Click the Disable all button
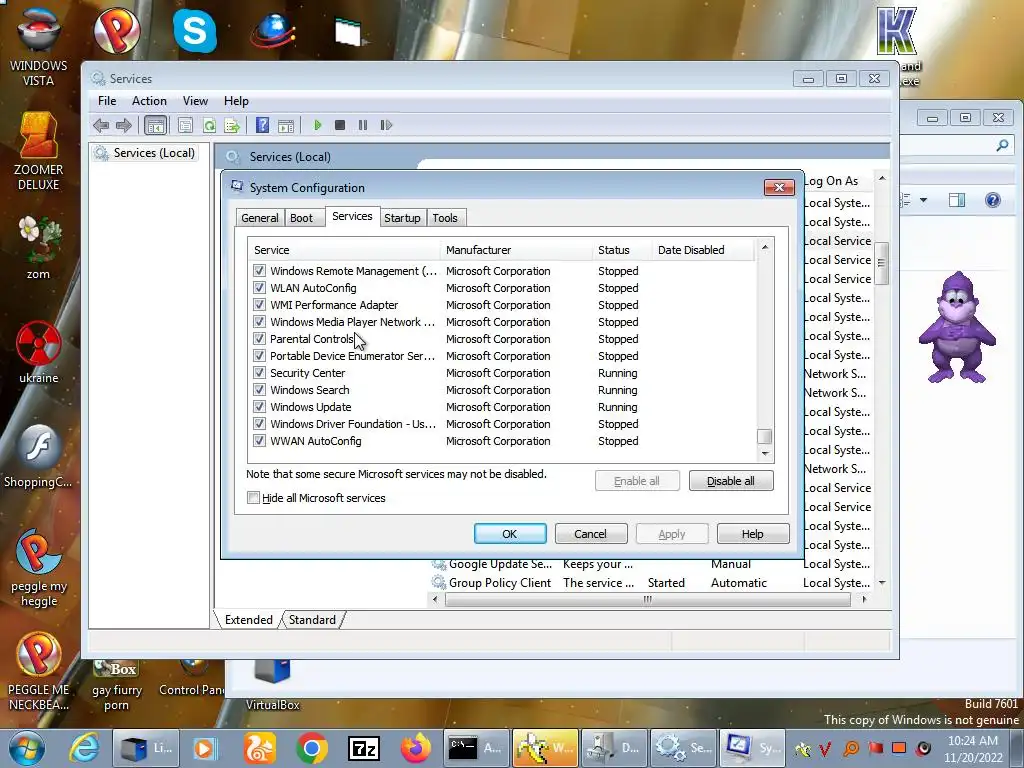The width and height of the screenshot is (1024, 768). pyautogui.click(x=731, y=481)
